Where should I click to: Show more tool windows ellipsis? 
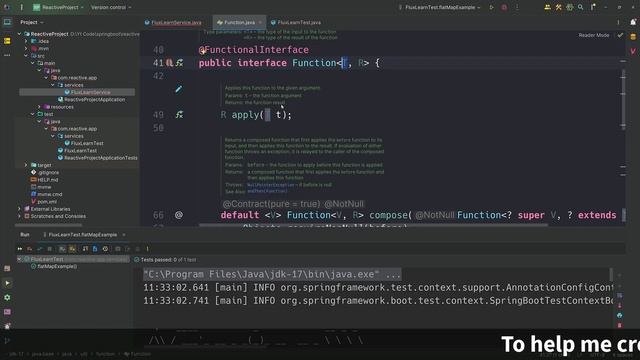coord(7,55)
